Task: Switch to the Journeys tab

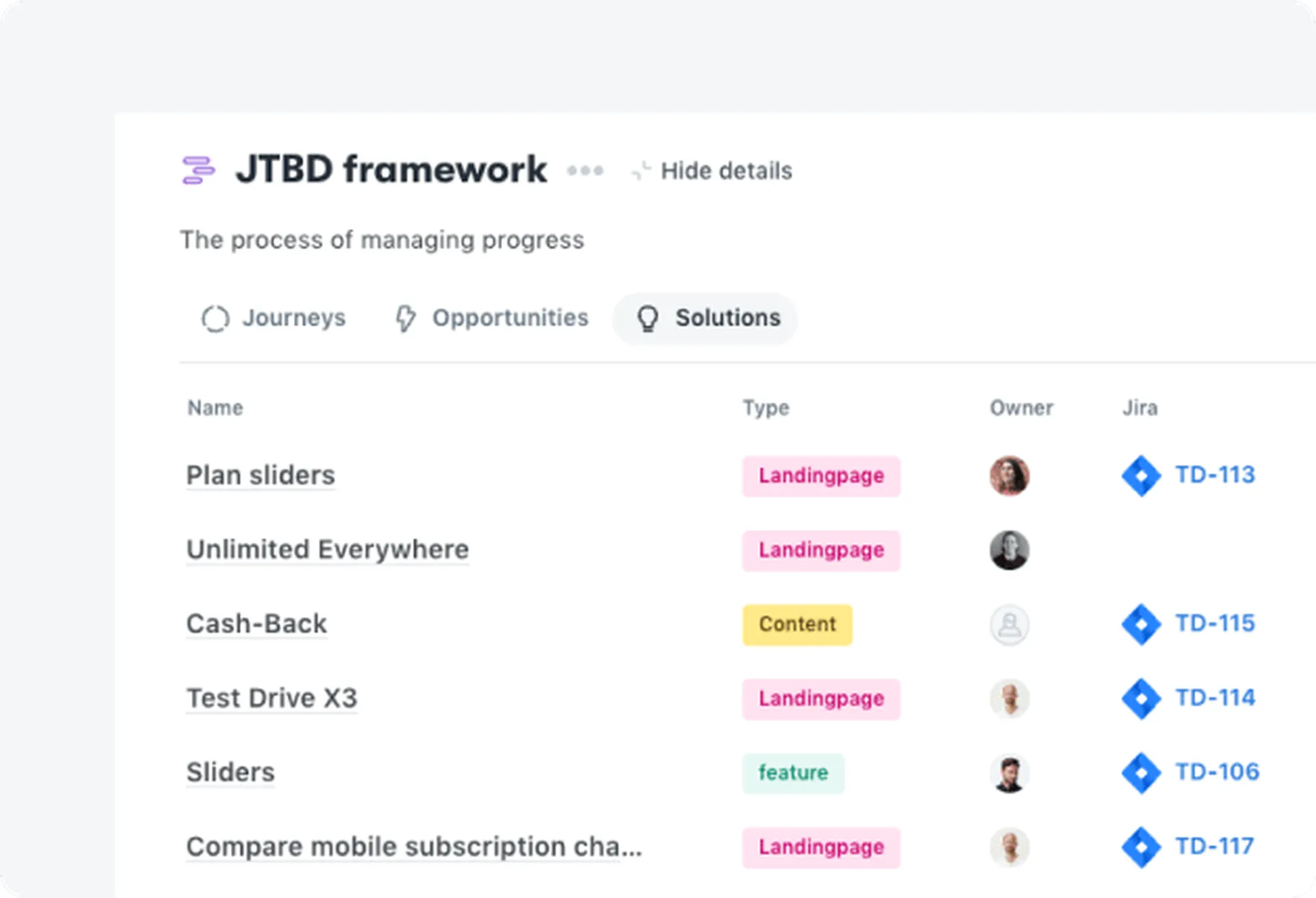Action: coord(273,318)
